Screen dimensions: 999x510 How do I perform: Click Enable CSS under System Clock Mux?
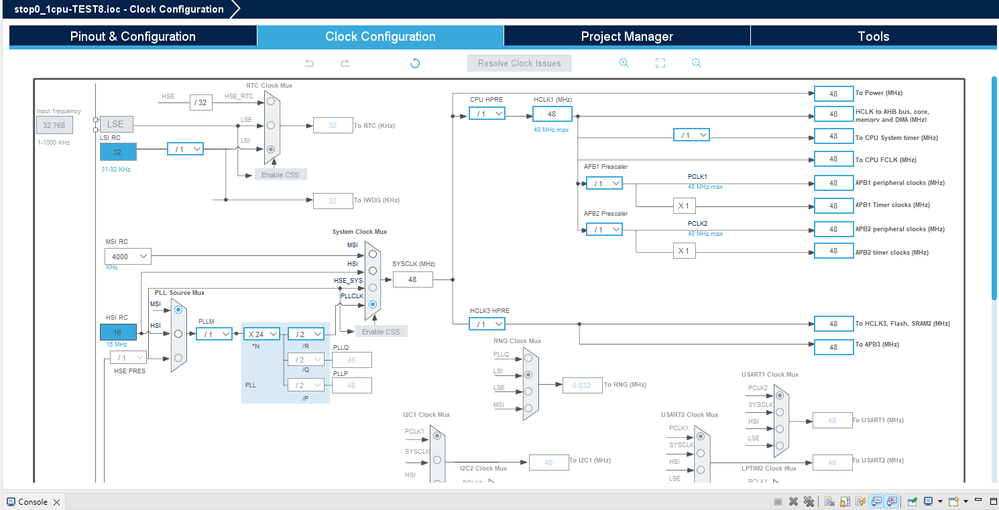click(381, 332)
